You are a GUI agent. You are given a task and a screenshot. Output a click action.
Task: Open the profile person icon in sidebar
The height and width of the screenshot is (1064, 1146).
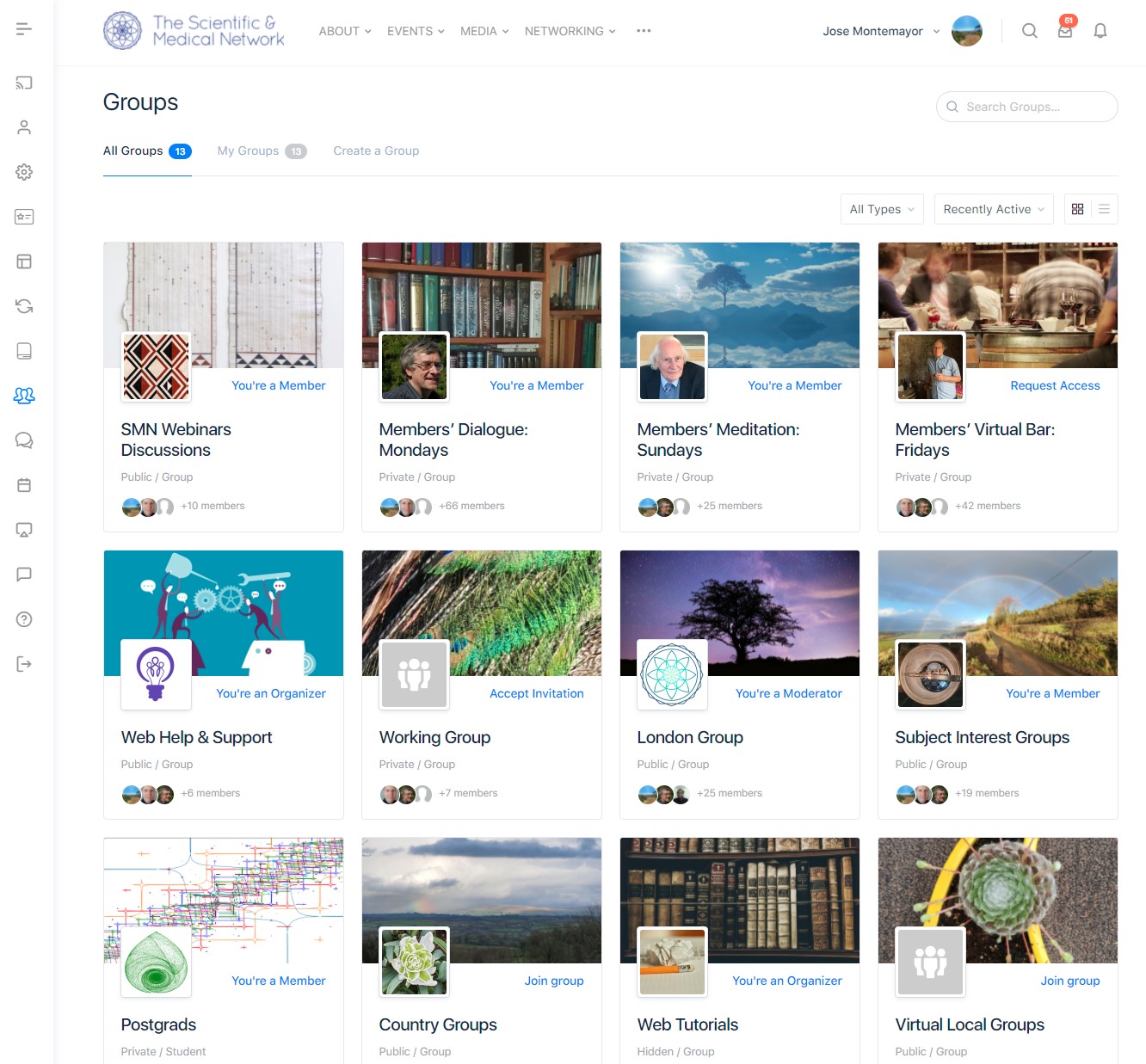[x=24, y=127]
